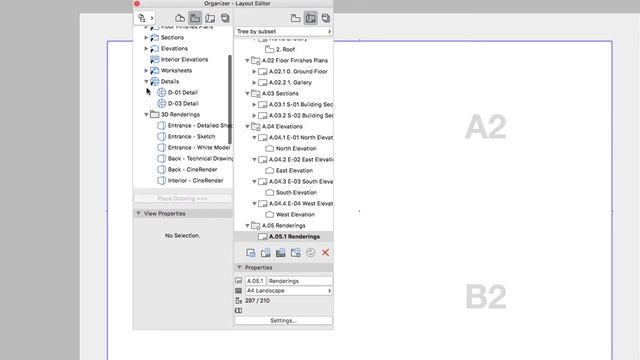This screenshot has height=360, width=640.
Task: Edit the layout name field Renderings
Action: (x=300, y=281)
